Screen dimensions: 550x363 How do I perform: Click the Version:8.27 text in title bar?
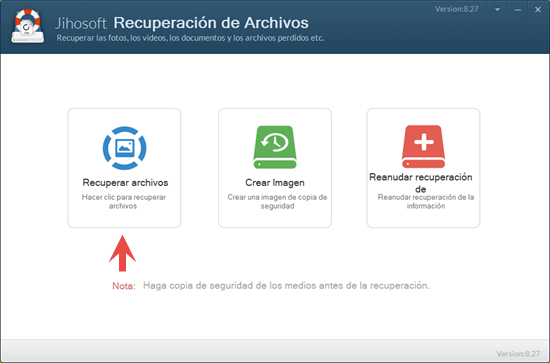click(x=456, y=9)
